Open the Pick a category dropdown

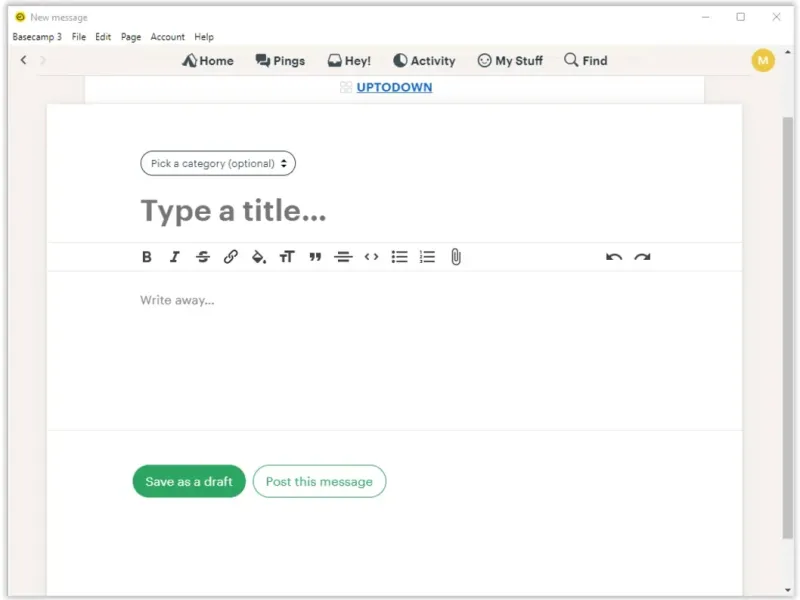[x=218, y=163]
